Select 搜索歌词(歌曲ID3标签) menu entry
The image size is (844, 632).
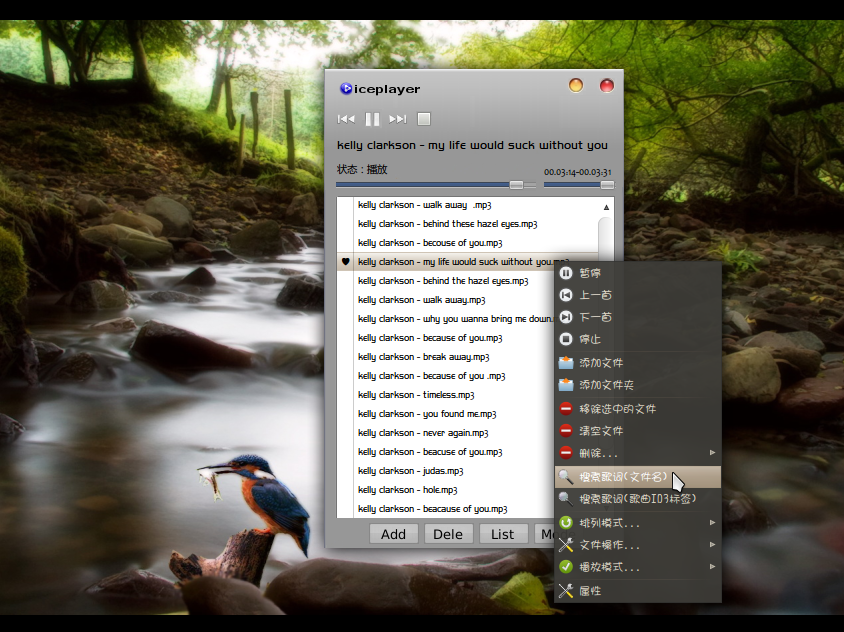[638, 499]
